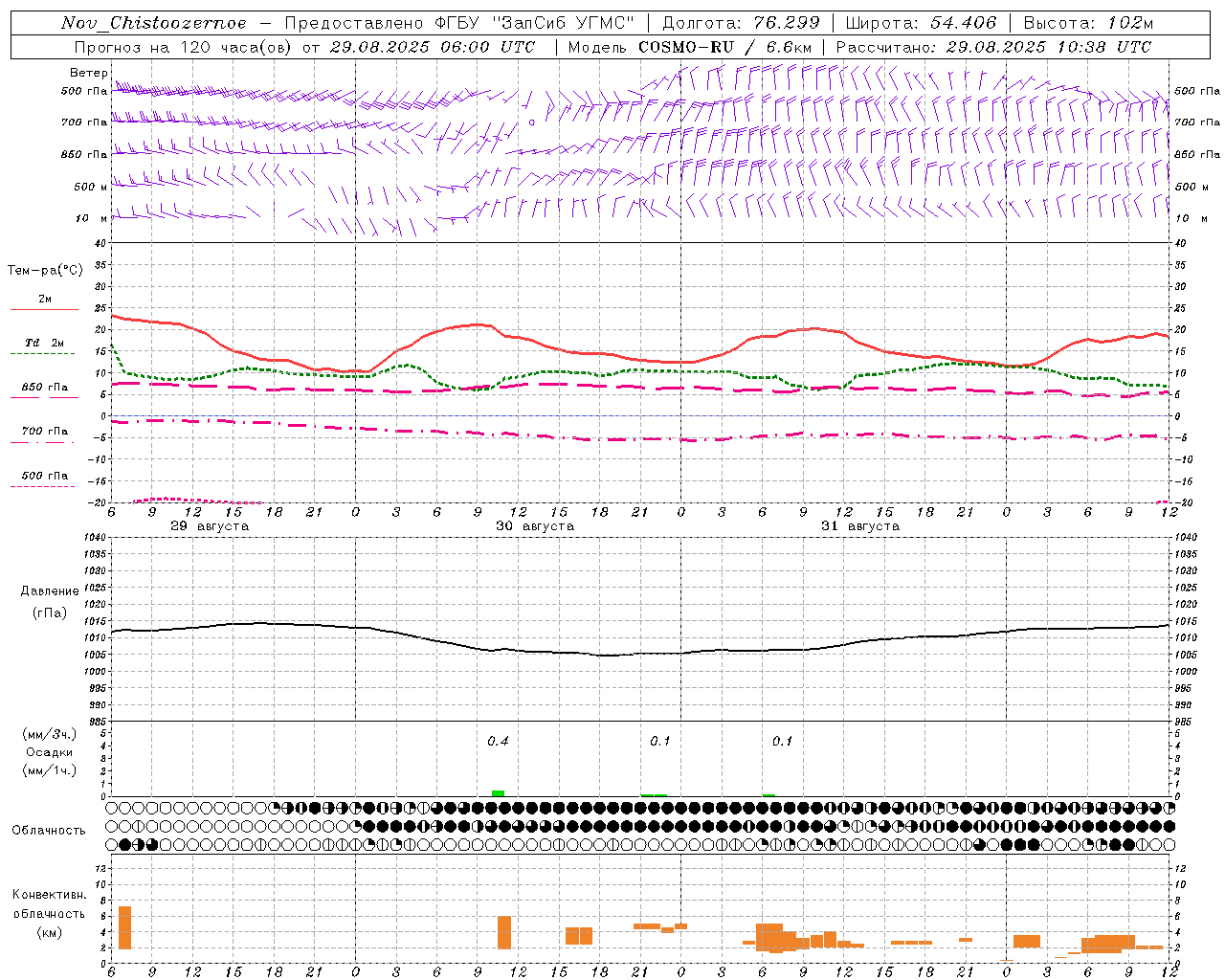Click the 0.4 precipitation value
Screen dimensions: 1225x980
coord(498,741)
